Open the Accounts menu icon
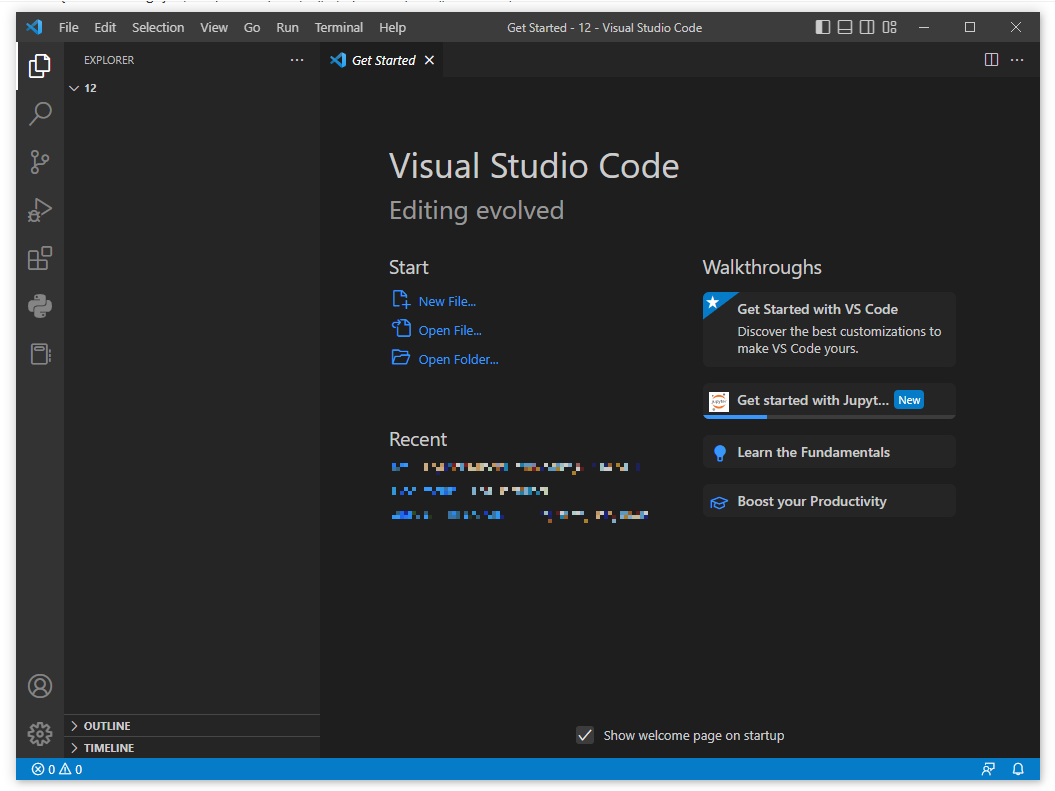The width and height of the screenshot is (1055, 791). [40, 686]
